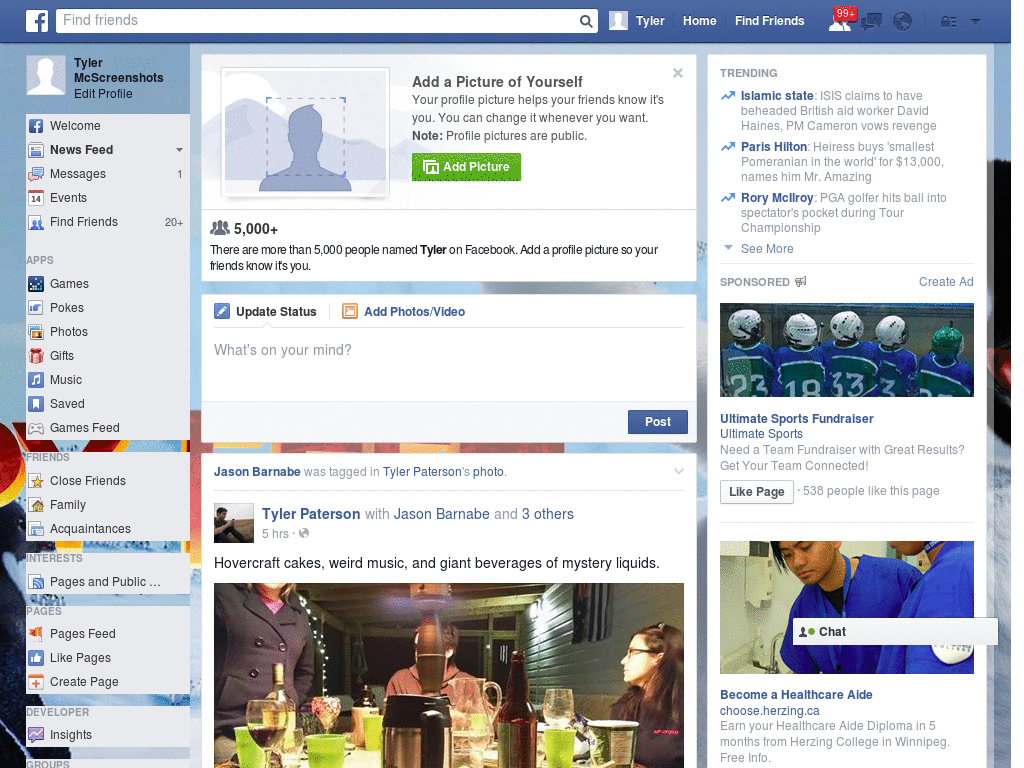
Task: Click the Events calendar icon
Action: click(36, 198)
